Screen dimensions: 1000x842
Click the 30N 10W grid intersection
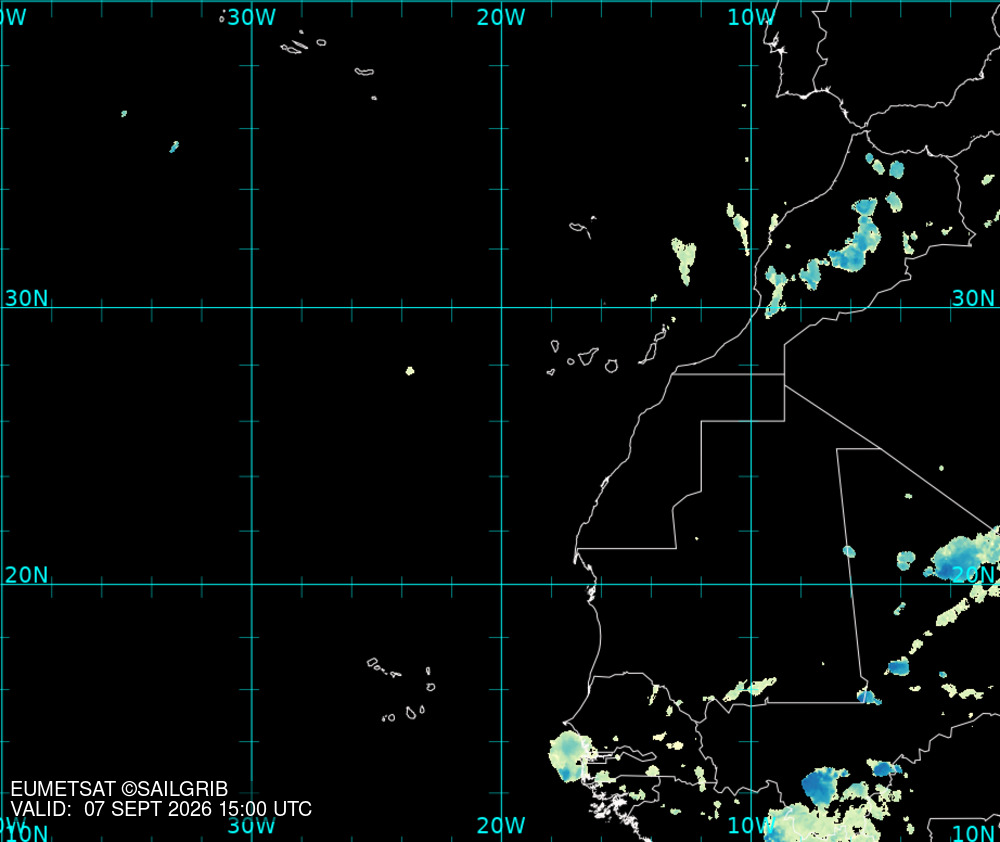751,307
